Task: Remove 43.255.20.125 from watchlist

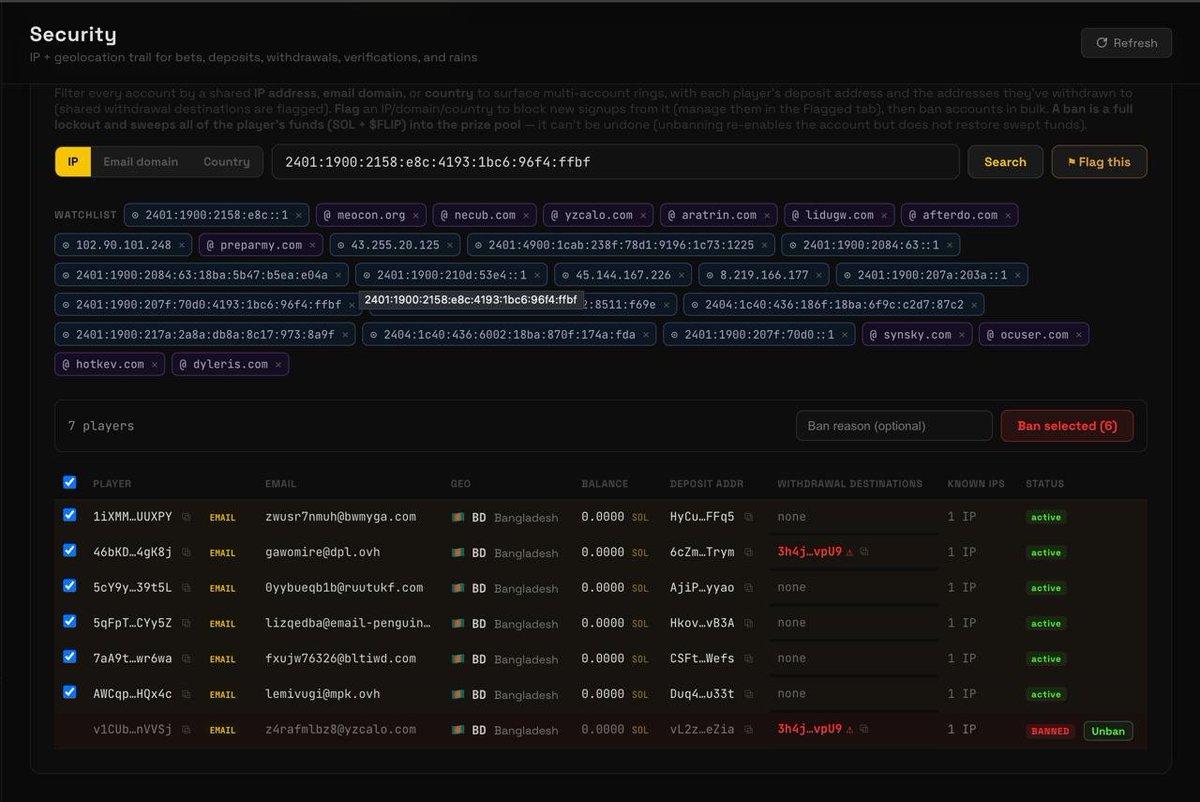Action: pyautogui.click(x=450, y=245)
